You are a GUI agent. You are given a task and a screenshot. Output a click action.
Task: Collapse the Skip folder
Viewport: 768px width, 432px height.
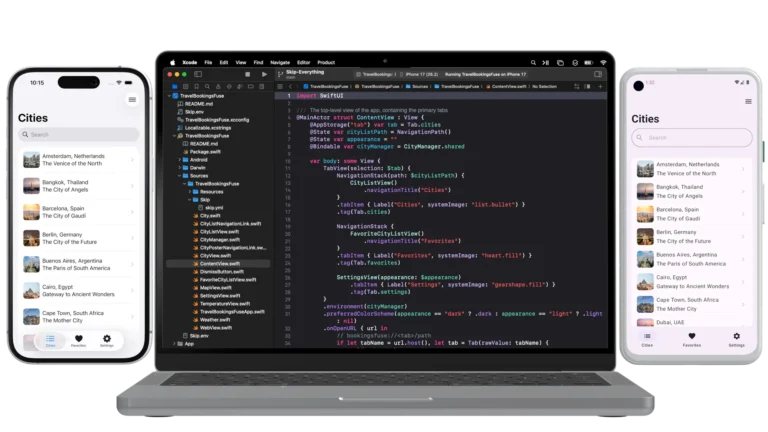pyautogui.click(x=190, y=200)
